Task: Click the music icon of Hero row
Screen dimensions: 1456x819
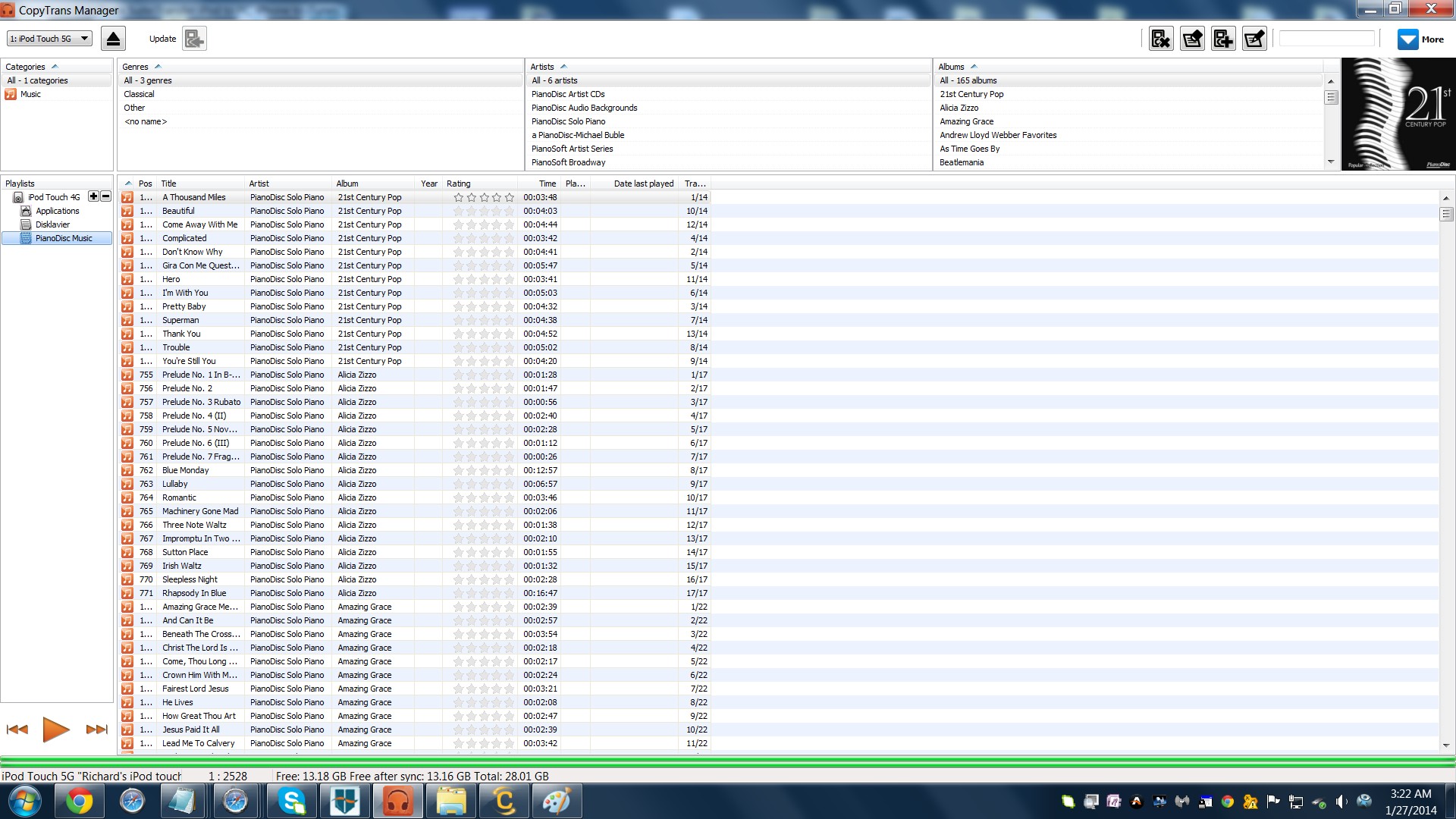Action: (127, 279)
